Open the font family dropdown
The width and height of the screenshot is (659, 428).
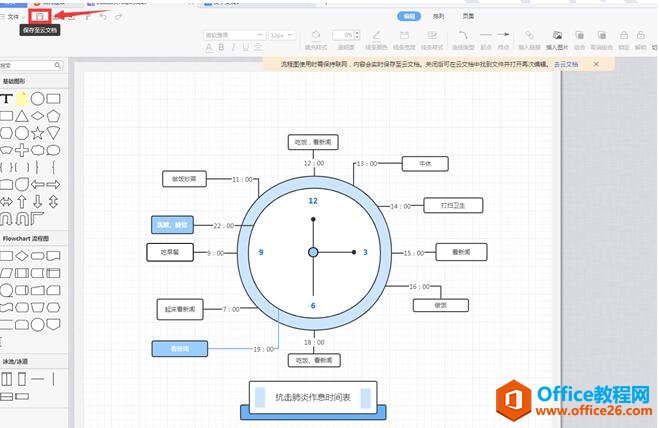tap(234, 35)
